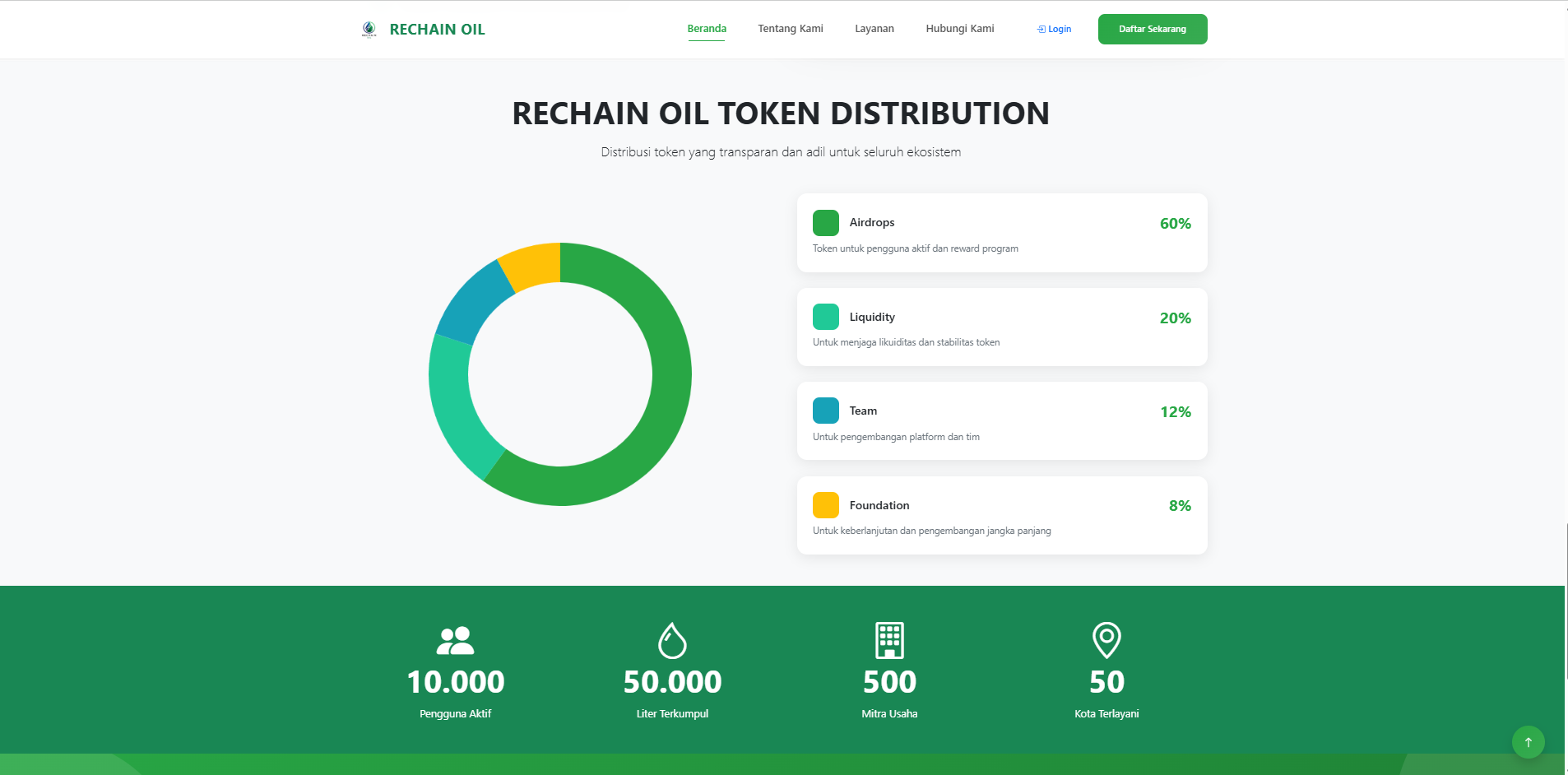Click the scroll-to-top arrow button
This screenshot has width=1568, height=775.
pyautogui.click(x=1529, y=741)
